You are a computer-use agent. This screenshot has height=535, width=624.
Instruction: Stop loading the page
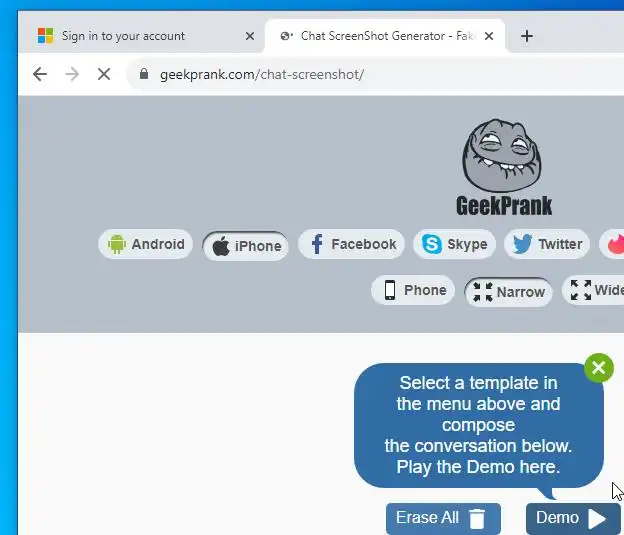(x=104, y=74)
